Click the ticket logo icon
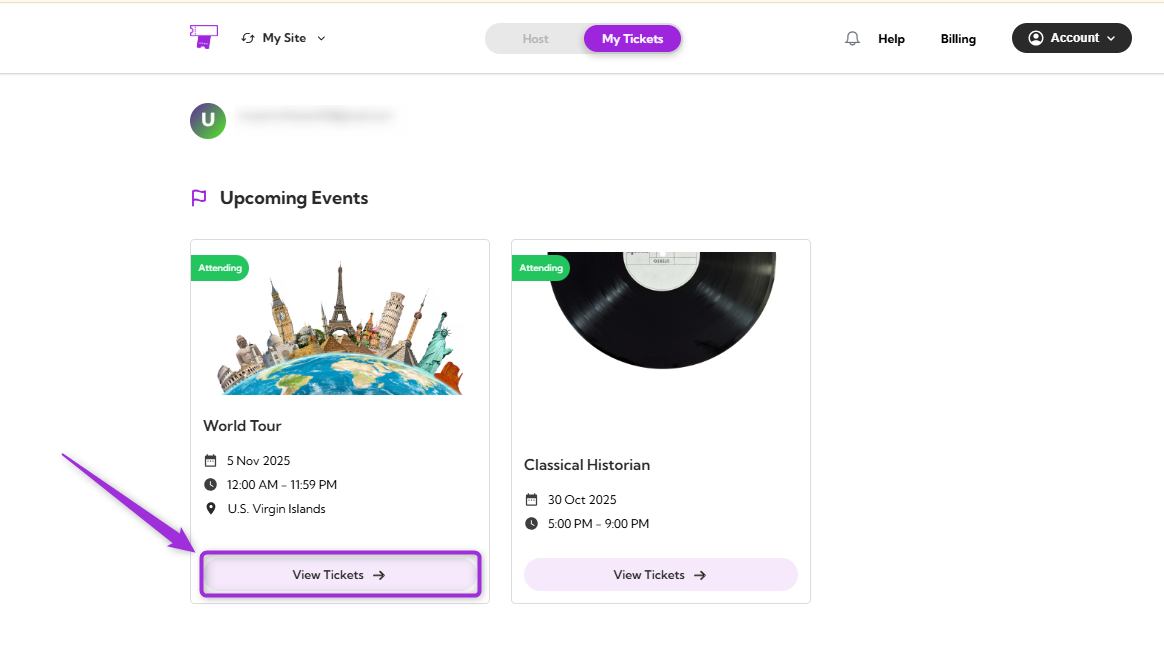The width and height of the screenshot is (1164, 655). (x=203, y=37)
